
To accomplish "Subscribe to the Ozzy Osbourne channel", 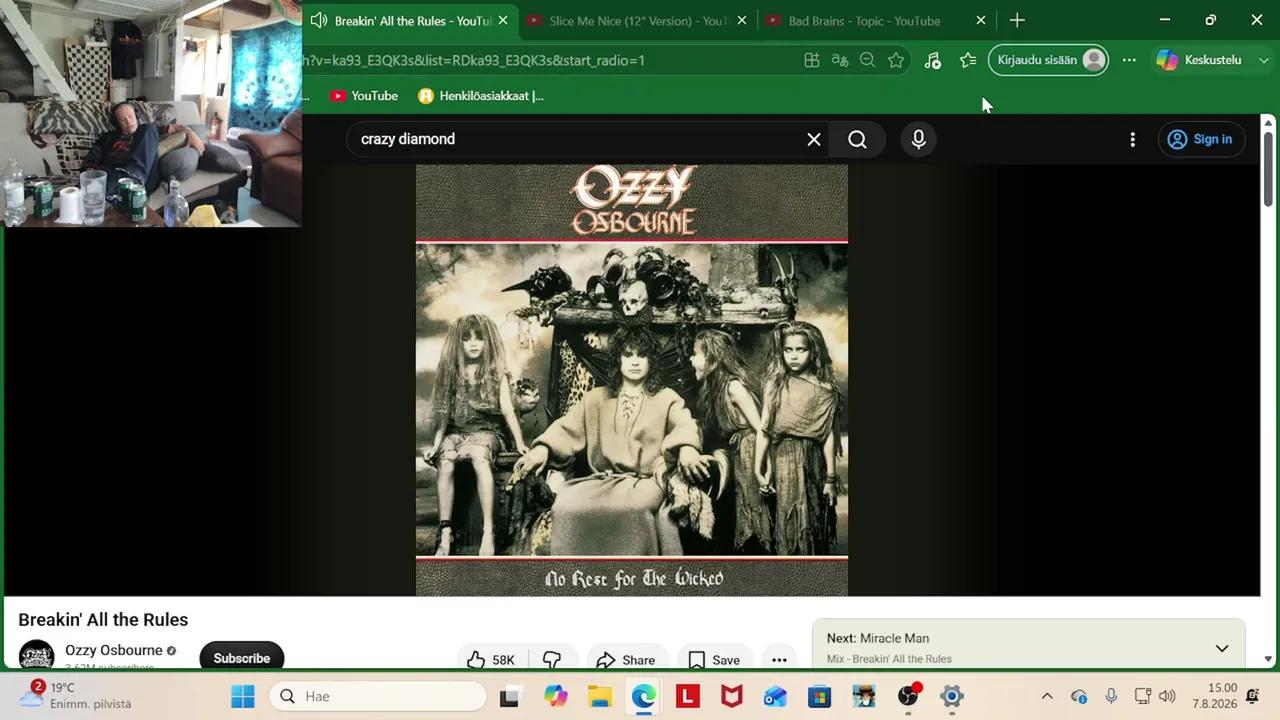I will tap(242, 658).
